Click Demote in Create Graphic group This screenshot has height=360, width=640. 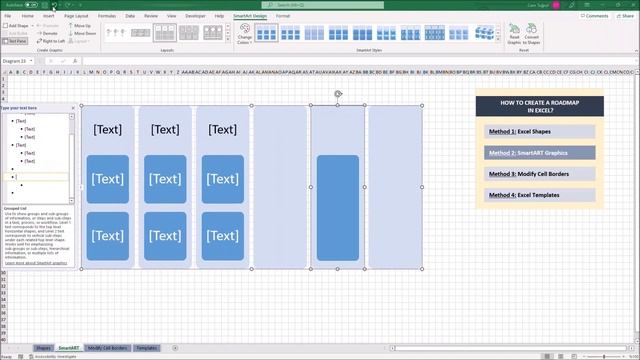[47, 33]
